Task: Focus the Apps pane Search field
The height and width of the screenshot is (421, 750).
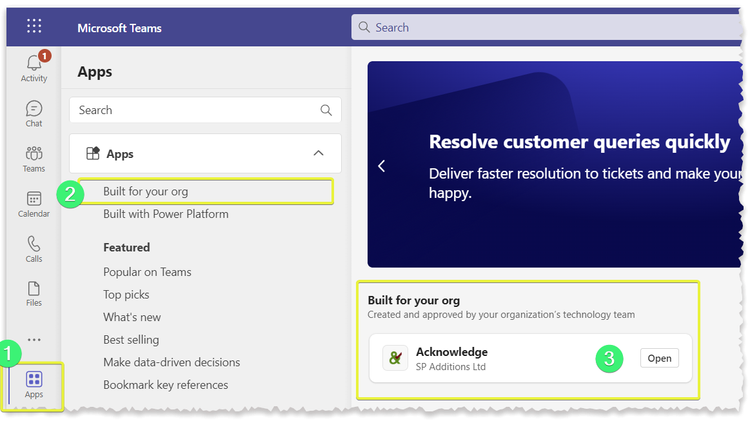Action: point(205,110)
